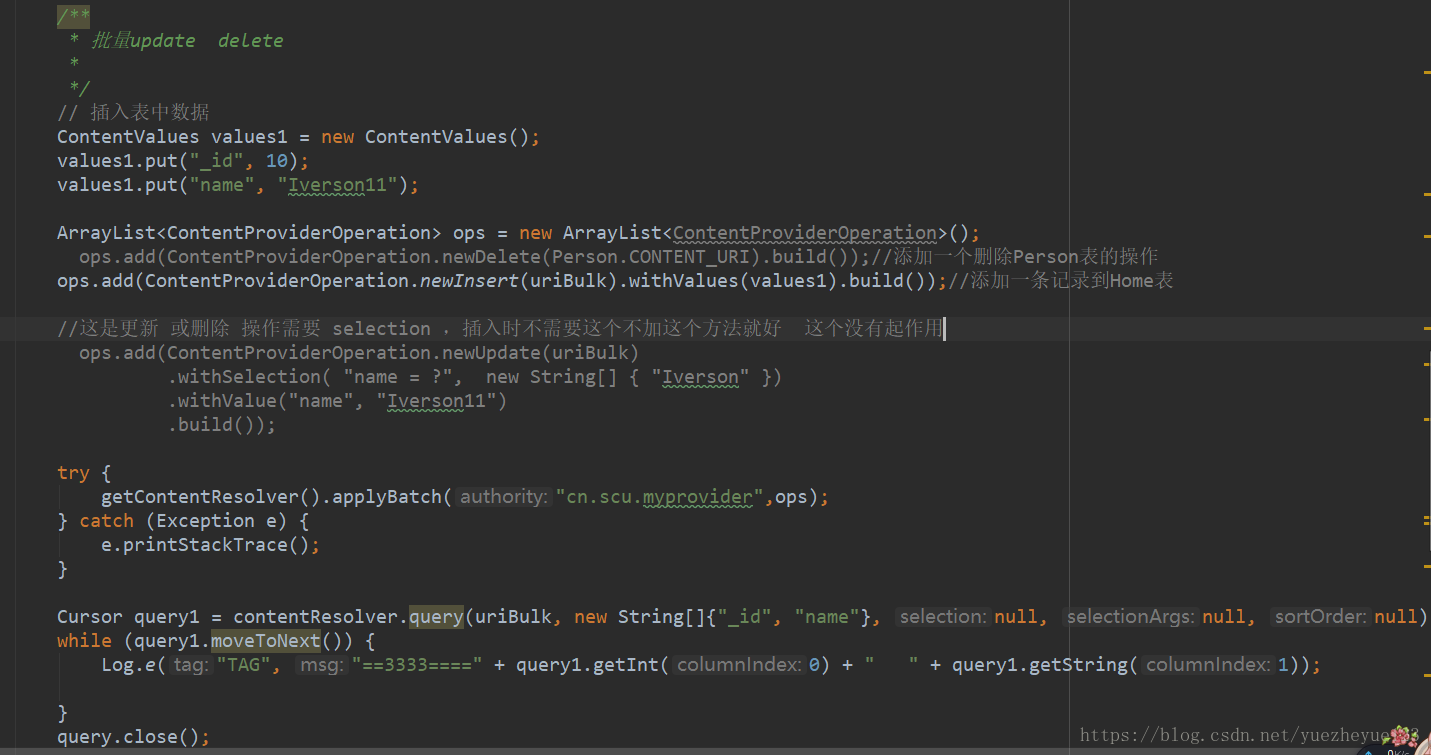Click italic "Log.e(" call

[x=134, y=665]
